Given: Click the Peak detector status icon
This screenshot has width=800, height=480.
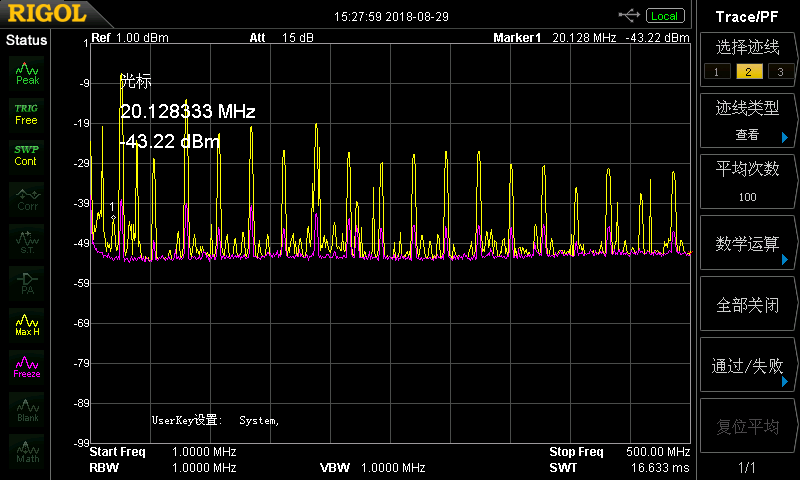Looking at the screenshot, I should point(27,72).
